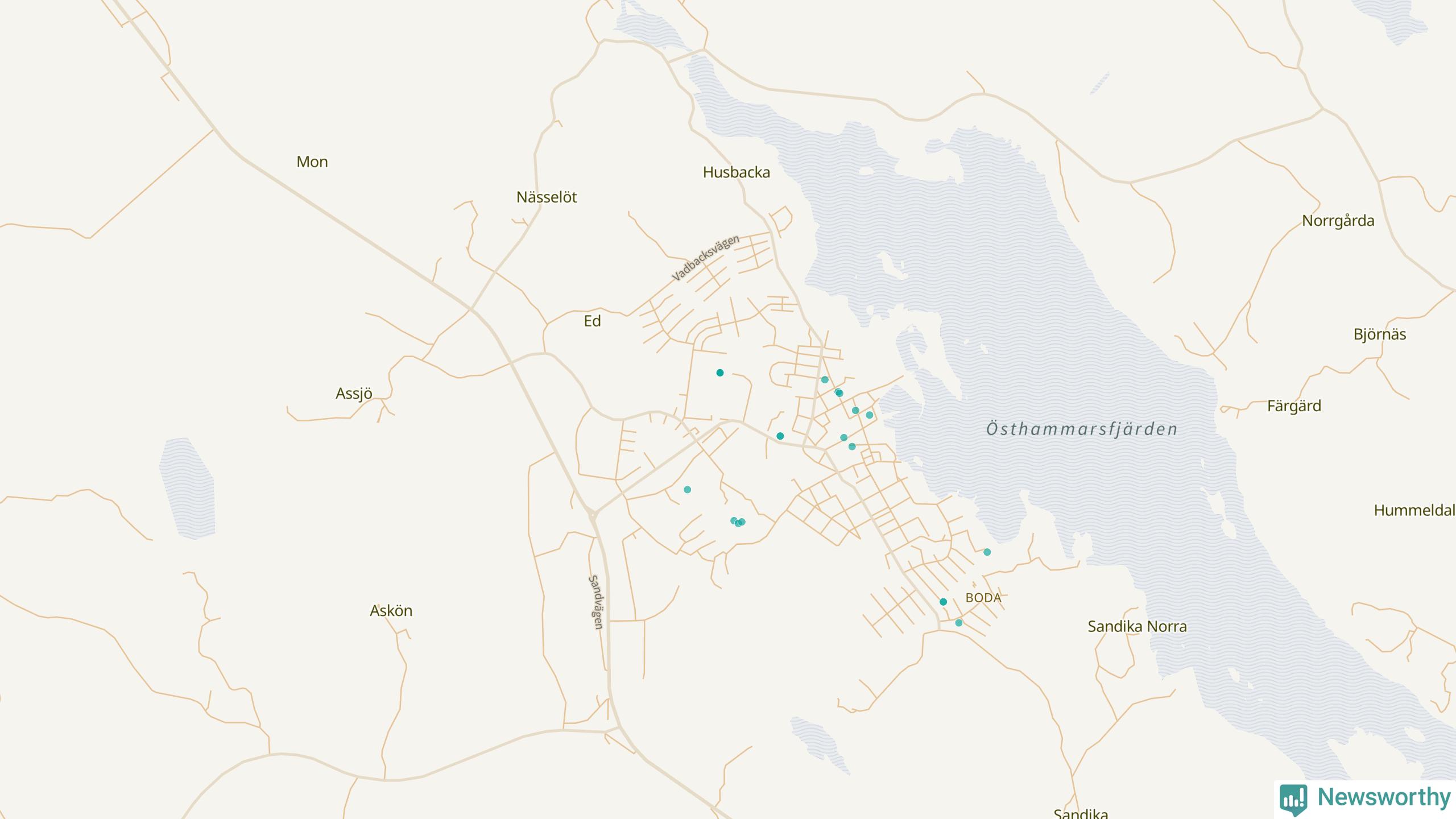Click the Assjö place label
Screen dimensions: 1456x819
[354, 394]
